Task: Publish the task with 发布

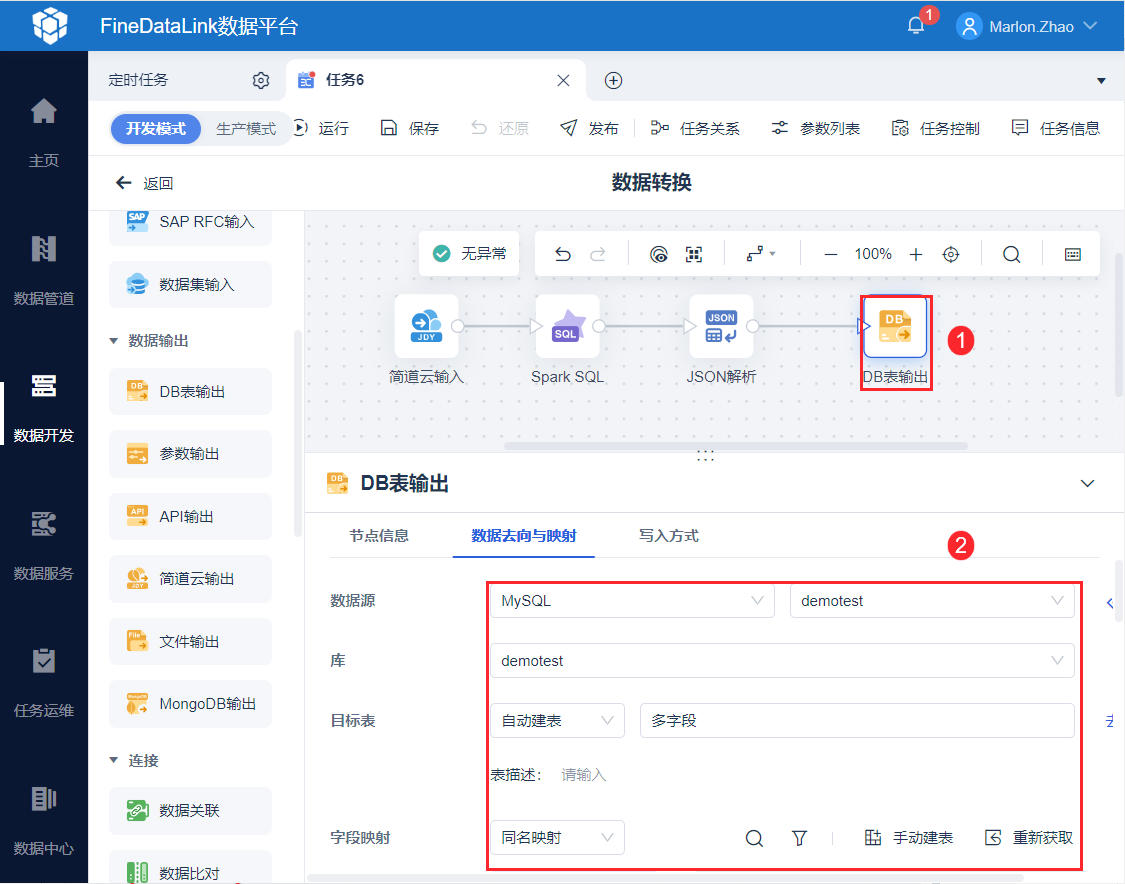Action: [x=589, y=128]
